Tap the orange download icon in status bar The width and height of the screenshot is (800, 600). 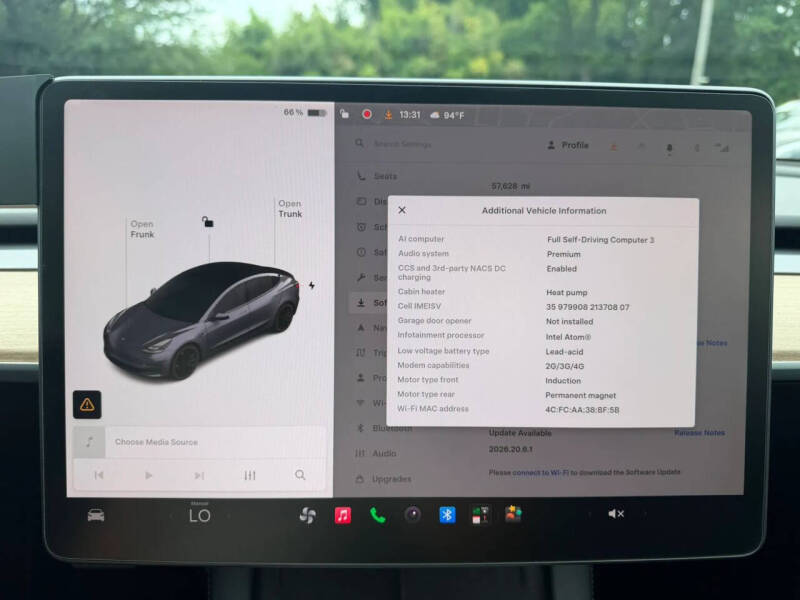pos(388,115)
